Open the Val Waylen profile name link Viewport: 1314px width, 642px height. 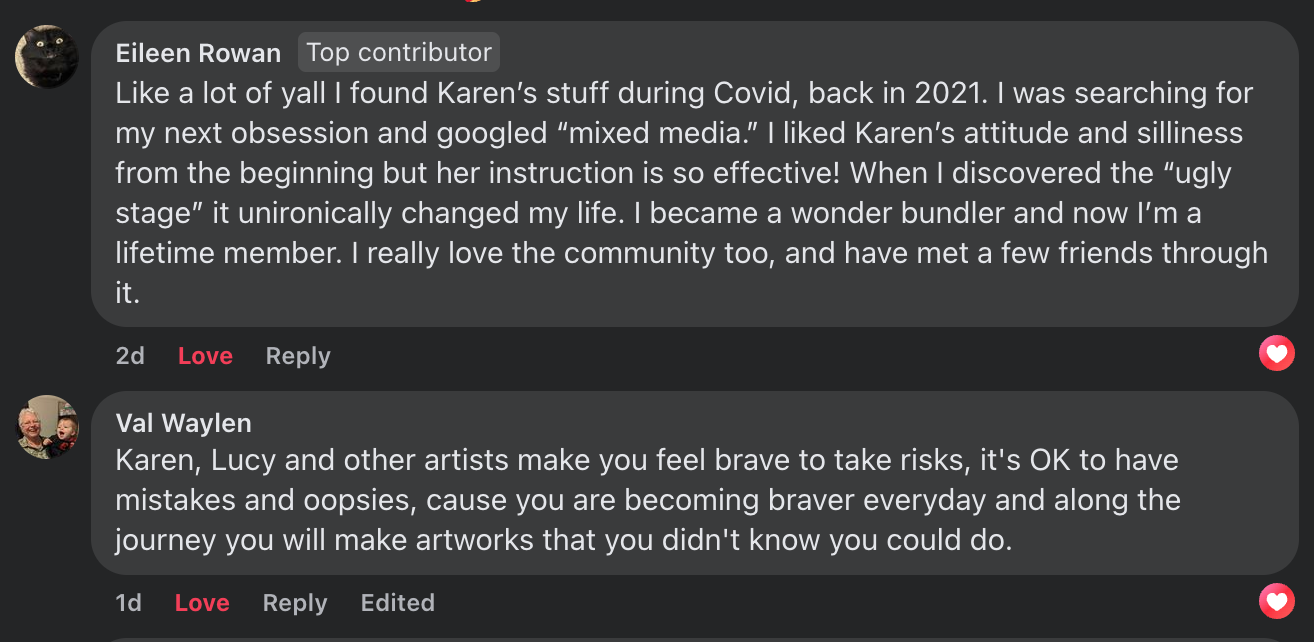tap(183, 423)
